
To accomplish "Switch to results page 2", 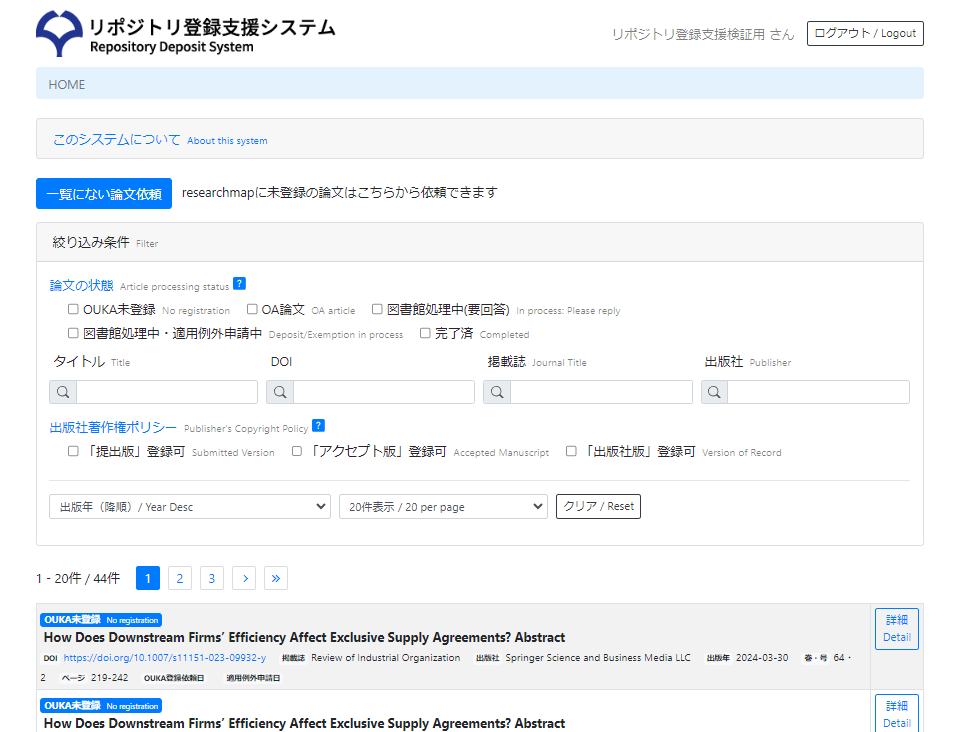I will tap(180, 578).
